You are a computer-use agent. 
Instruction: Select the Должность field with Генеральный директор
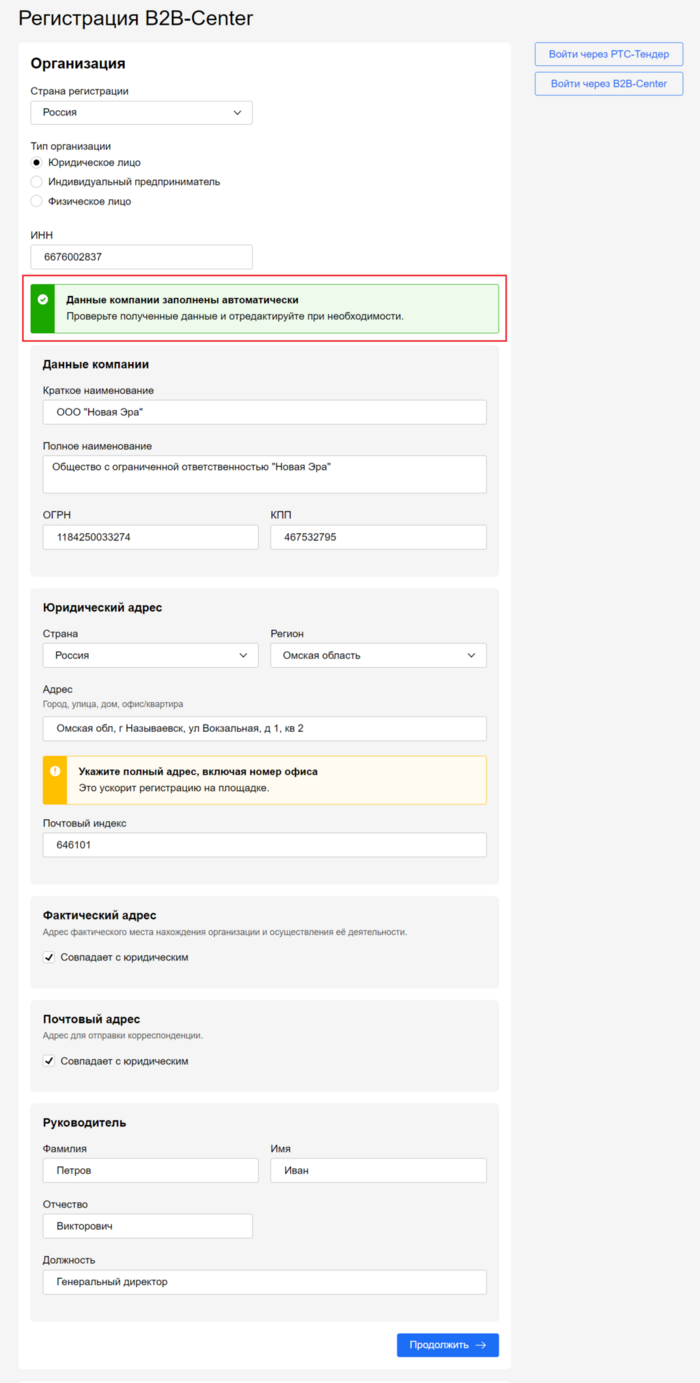pyautogui.click(x=264, y=1281)
